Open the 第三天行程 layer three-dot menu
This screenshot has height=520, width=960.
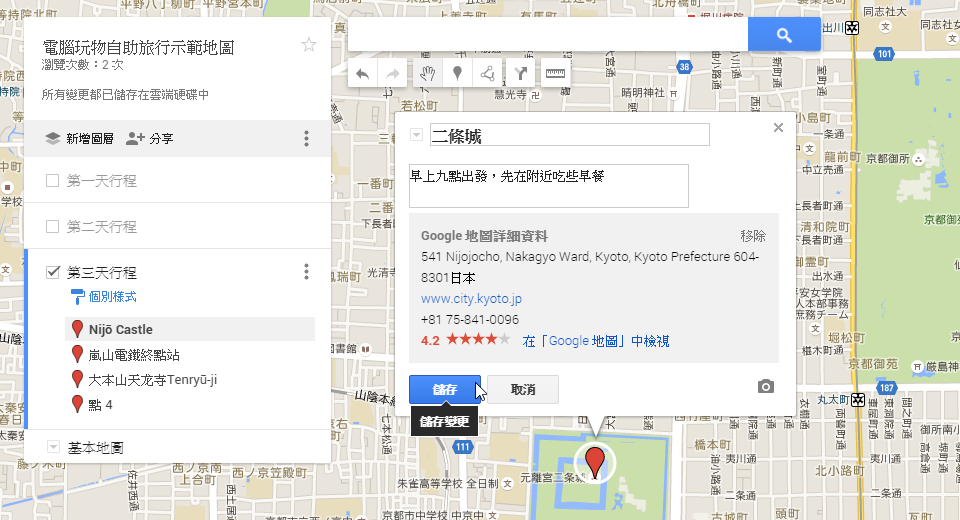306,272
